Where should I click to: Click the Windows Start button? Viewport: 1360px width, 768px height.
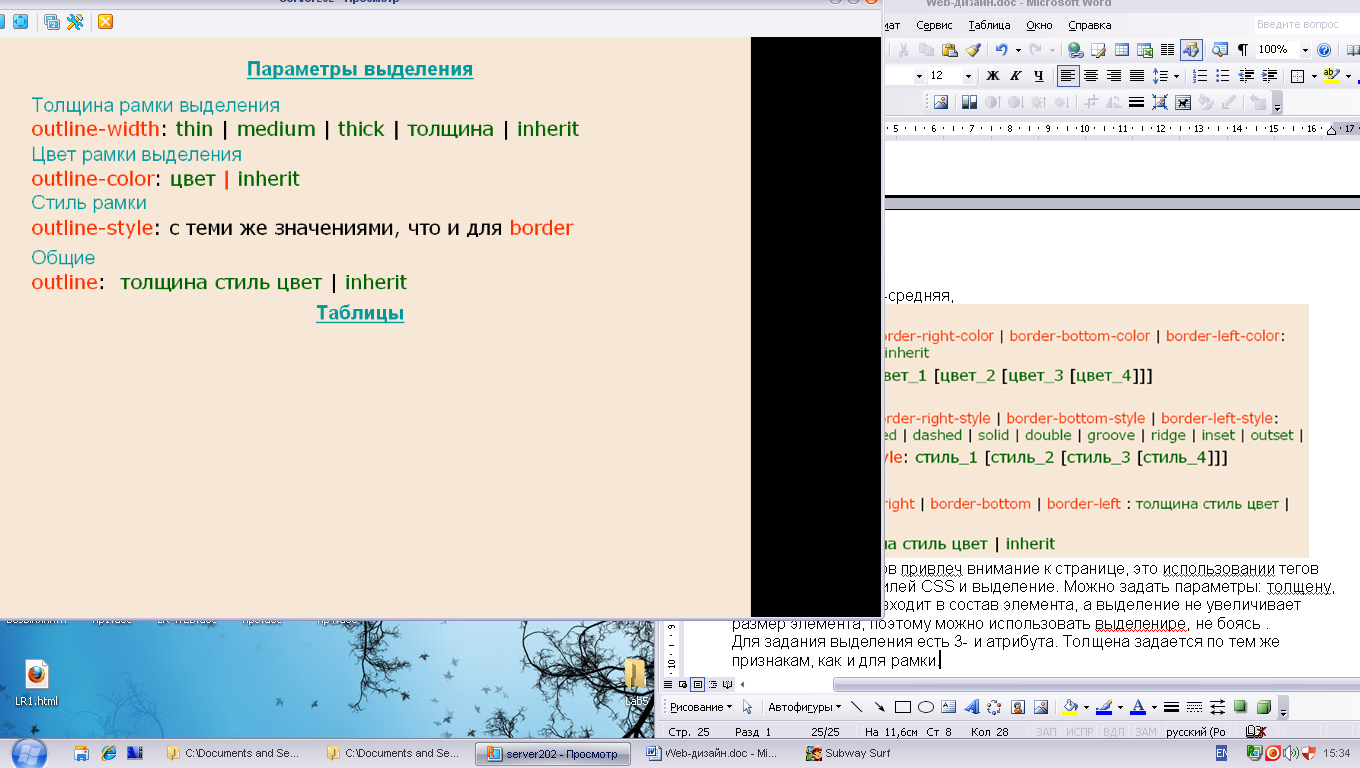[x=27, y=752]
